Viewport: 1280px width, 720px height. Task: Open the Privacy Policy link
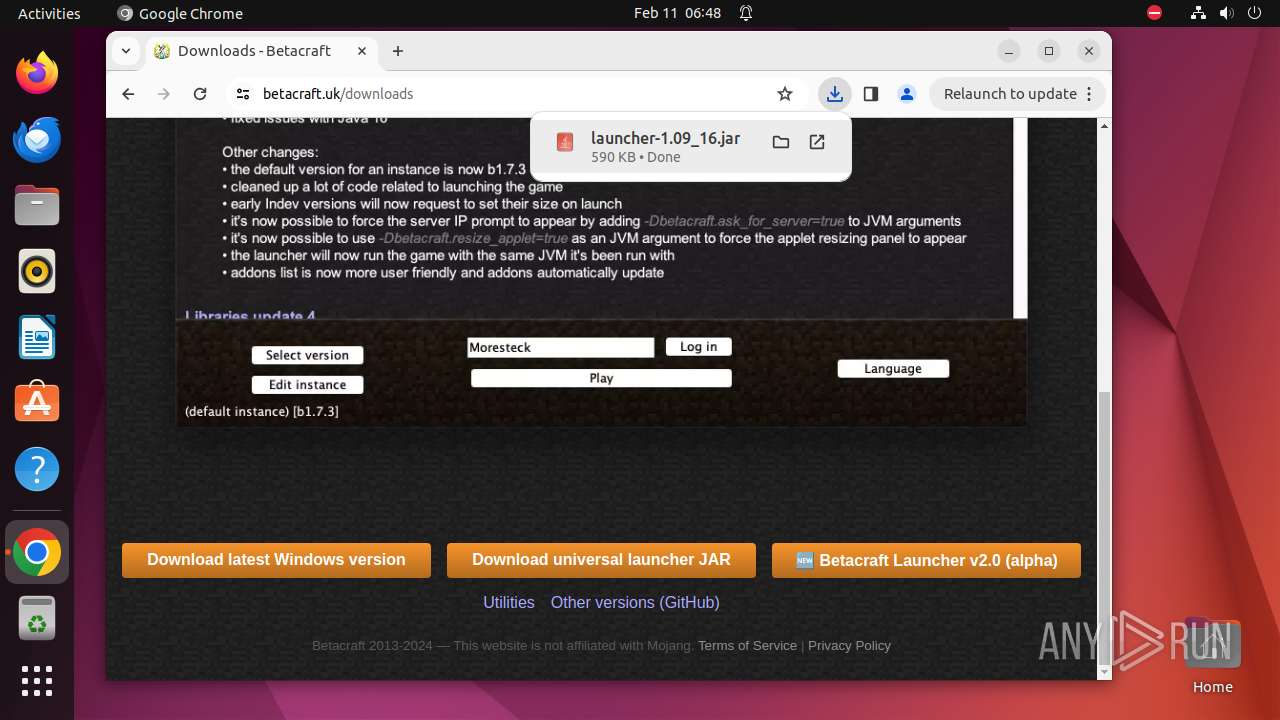tap(849, 646)
